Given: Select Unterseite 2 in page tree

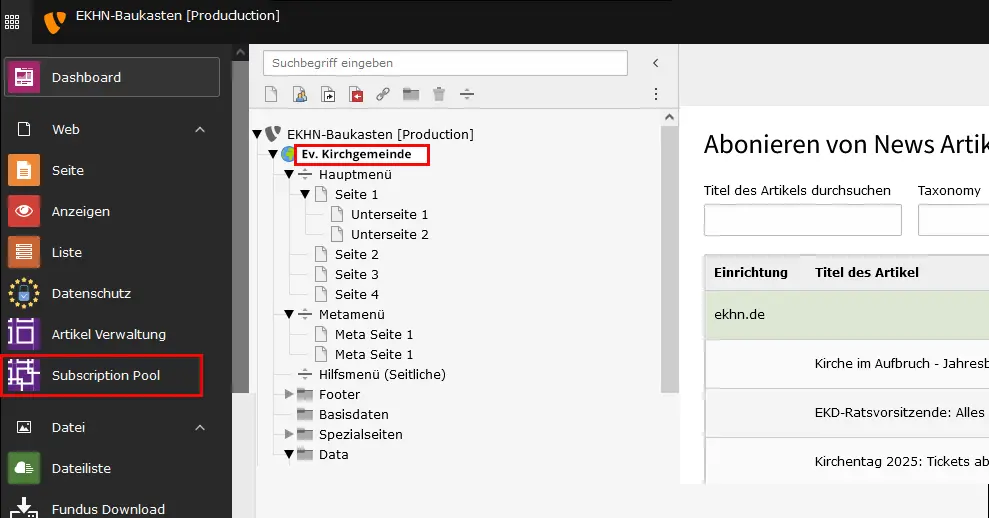Looking at the screenshot, I should [x=389, y=235].
